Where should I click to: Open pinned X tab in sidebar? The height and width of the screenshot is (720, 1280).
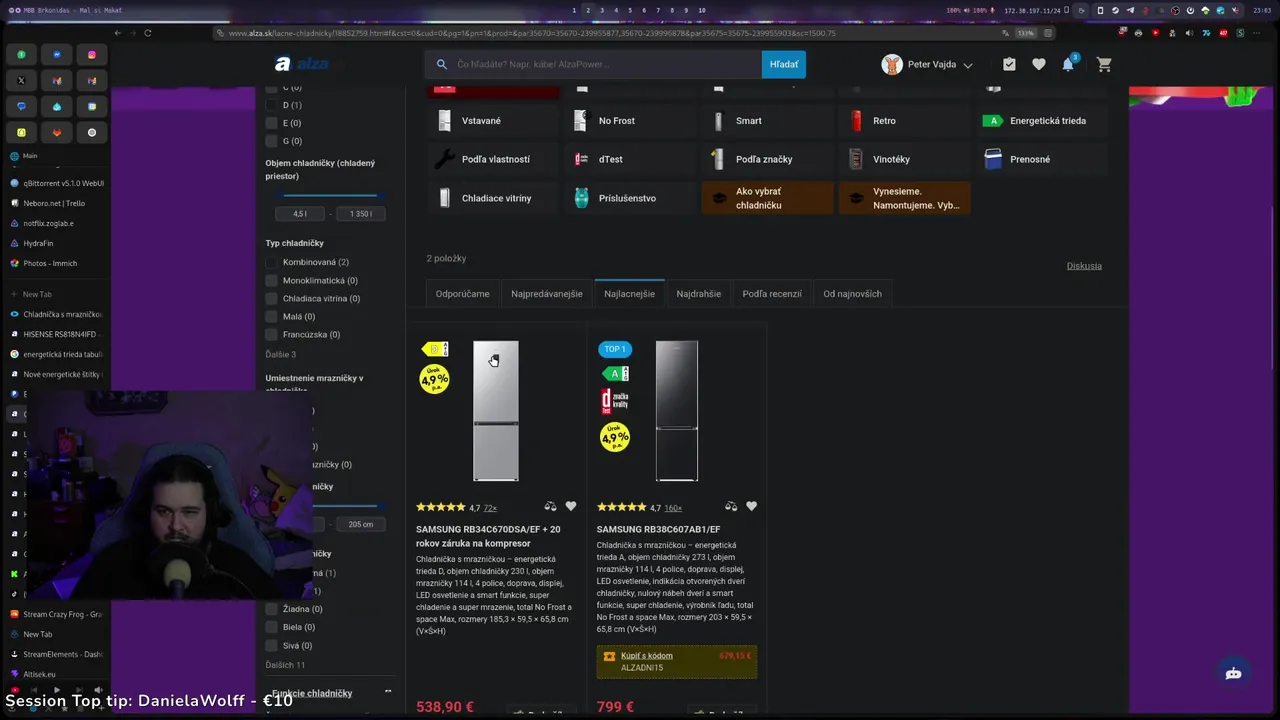pyautogui.click(x=21, y=80)
